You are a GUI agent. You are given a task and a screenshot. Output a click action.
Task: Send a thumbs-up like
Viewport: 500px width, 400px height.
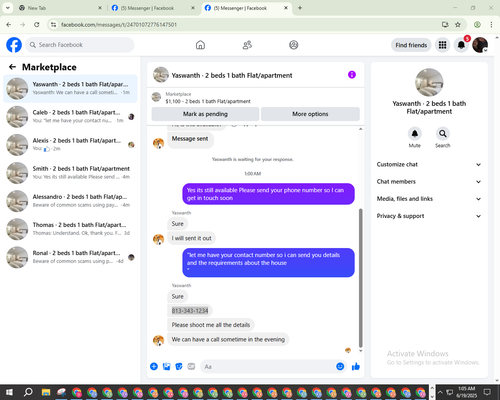coord(356,366)
